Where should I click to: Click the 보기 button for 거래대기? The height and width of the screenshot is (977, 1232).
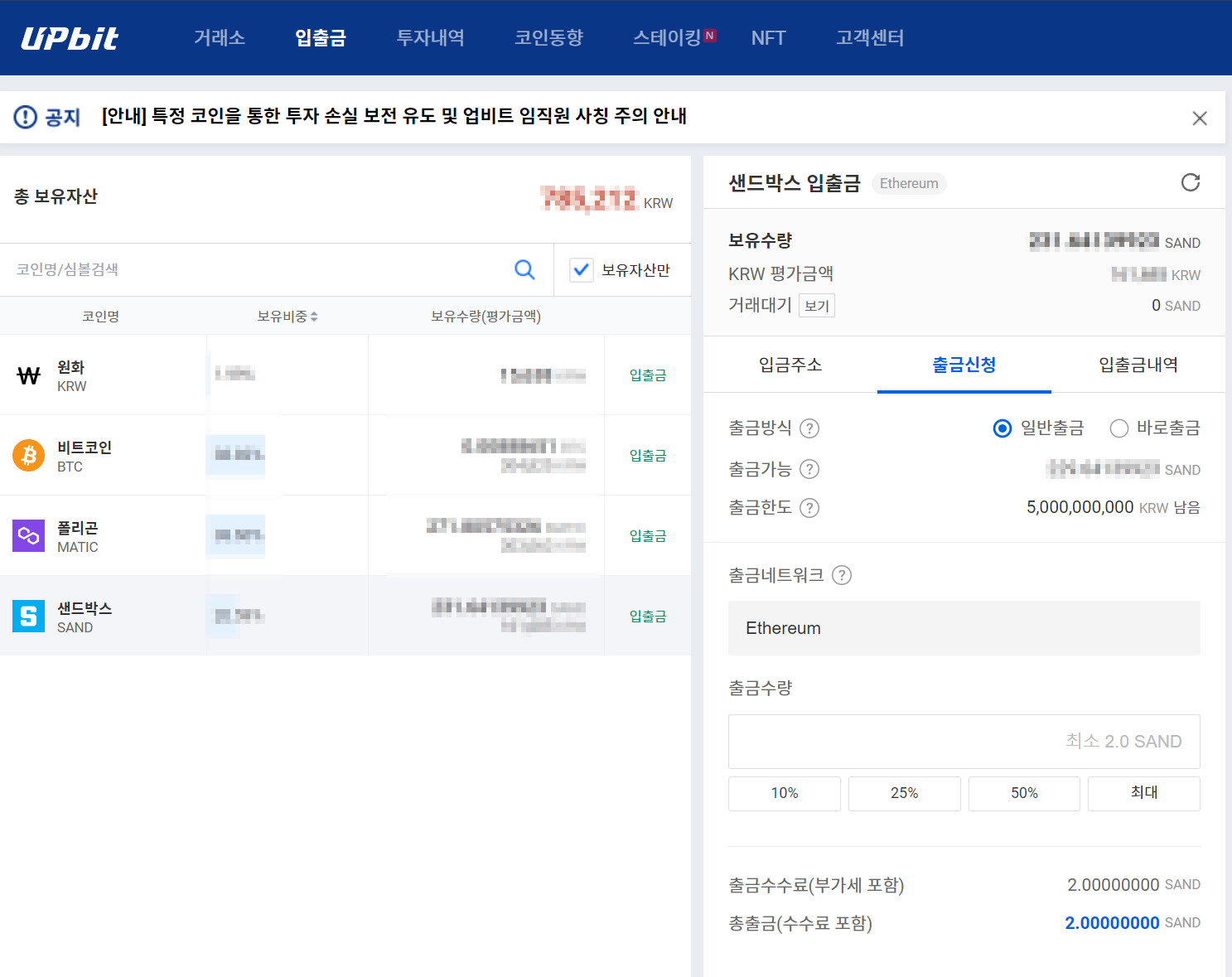[817, 306]
